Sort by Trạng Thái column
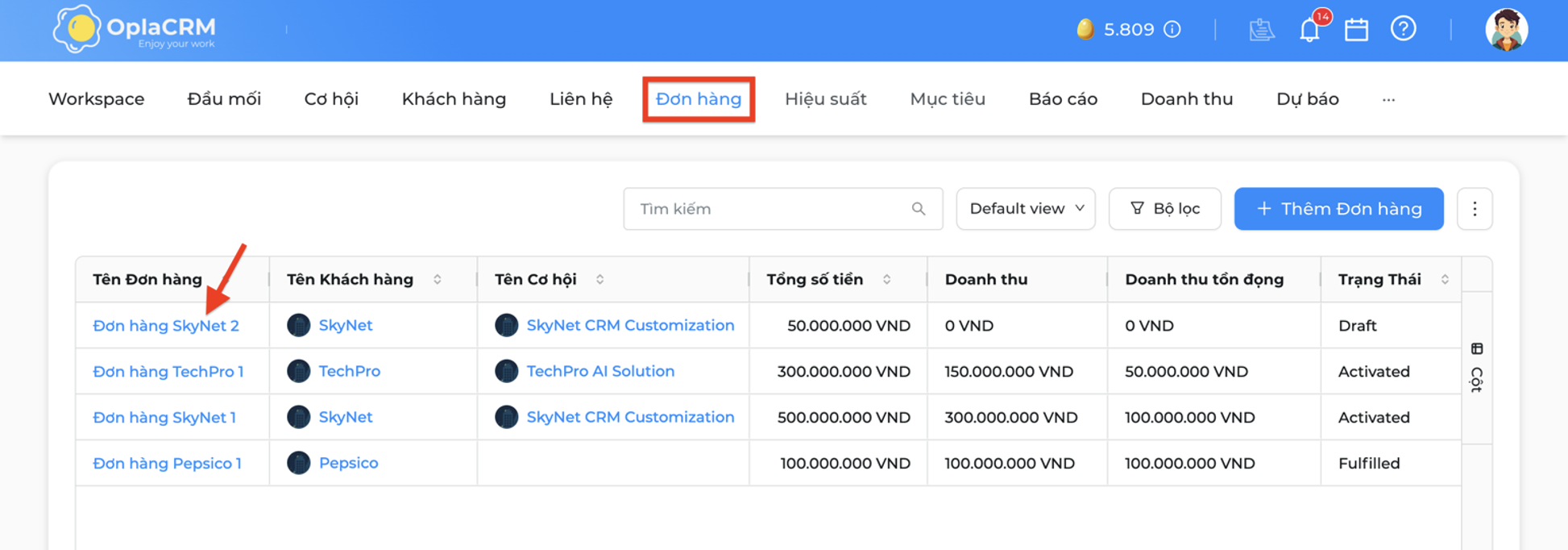This screenshot has height=550, width=1568. [x=1445, y=279]
